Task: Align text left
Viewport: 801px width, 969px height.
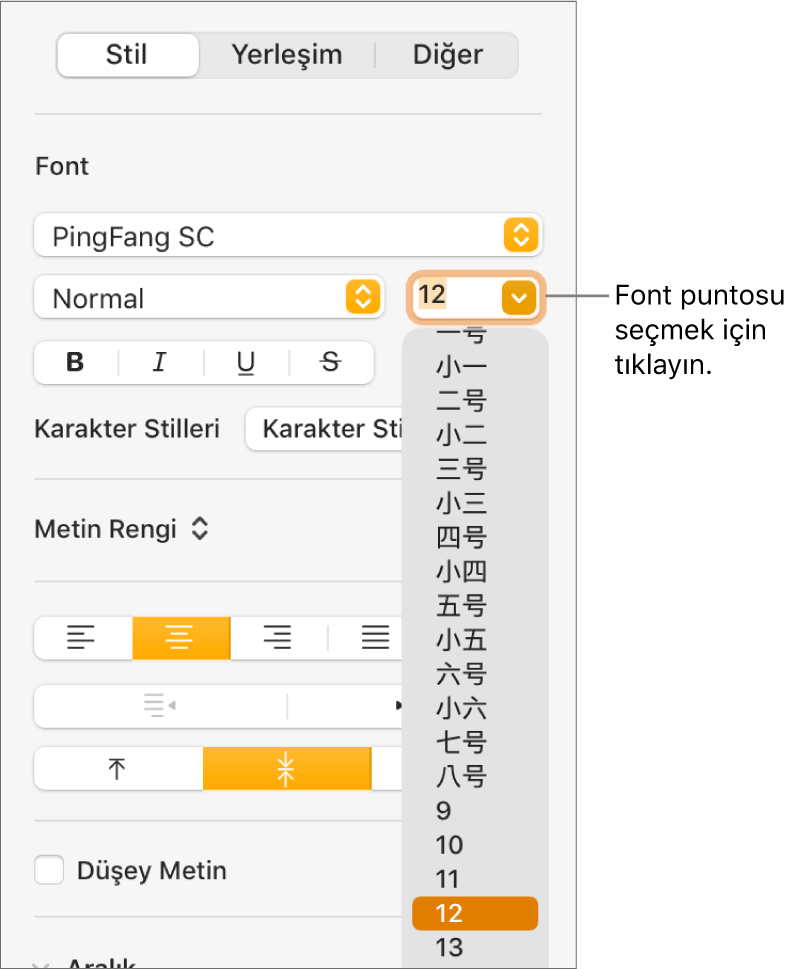Action: pos(83,638)
